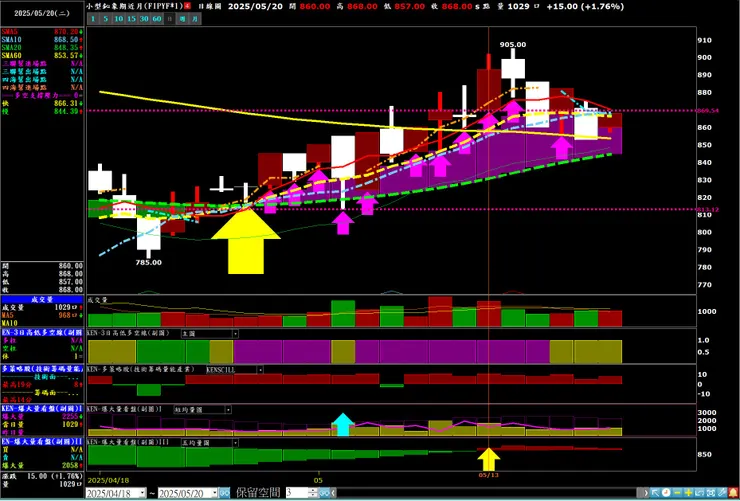Click the bell alert icon

733,493
